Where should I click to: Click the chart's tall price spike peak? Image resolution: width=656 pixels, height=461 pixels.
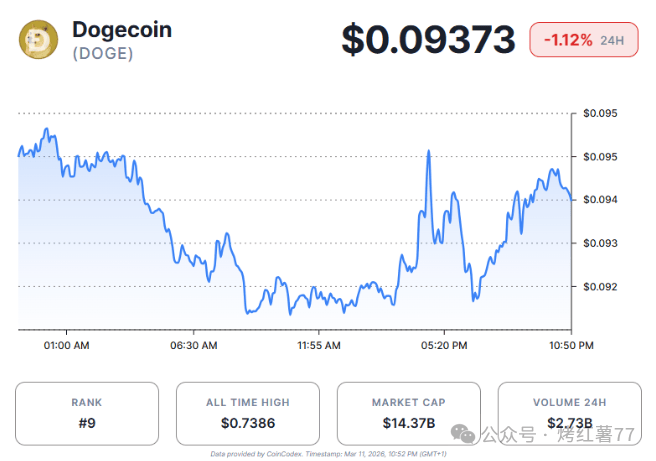click(x=428, y=152)
